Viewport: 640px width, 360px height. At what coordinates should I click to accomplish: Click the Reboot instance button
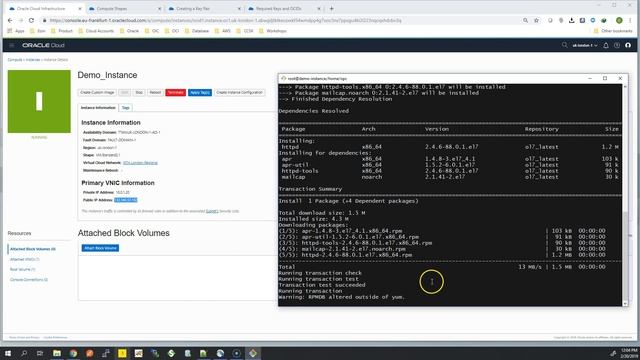pos(155,93)
